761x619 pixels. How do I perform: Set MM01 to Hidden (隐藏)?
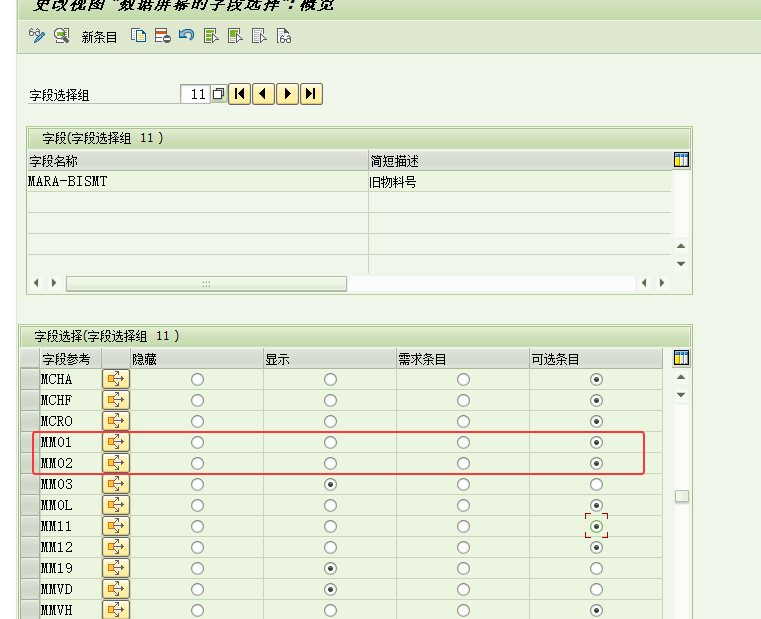pyautogui.click(x=197, y=442)
